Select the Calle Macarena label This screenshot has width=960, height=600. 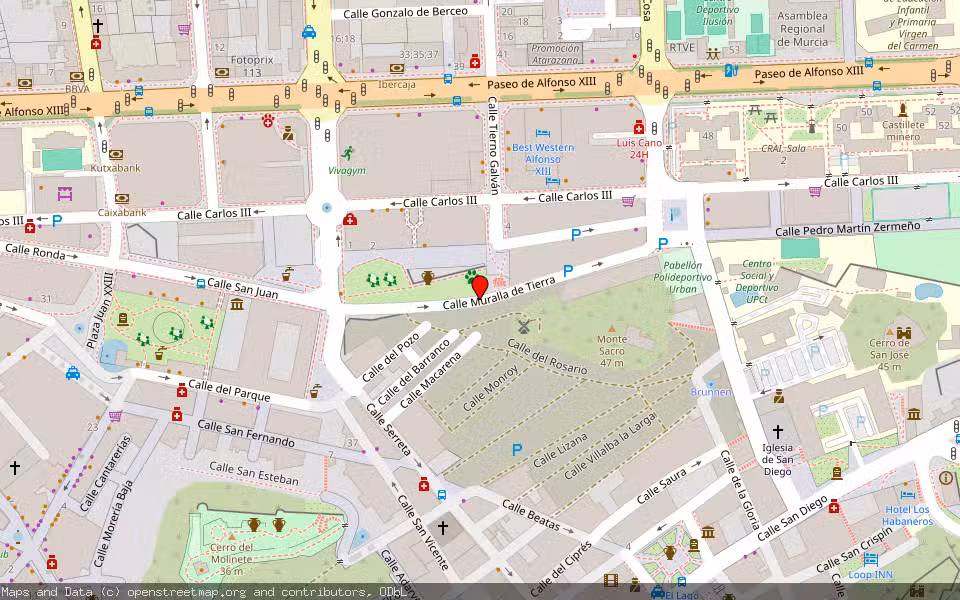click(x=430, y=381)
